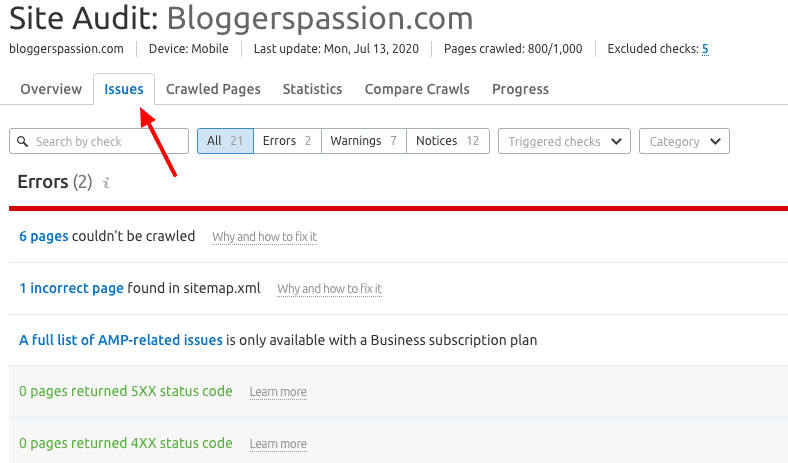The width and height of the screenshot is (788, 463).
Task: Focus the Search by check field
Action: pos(99,141)
